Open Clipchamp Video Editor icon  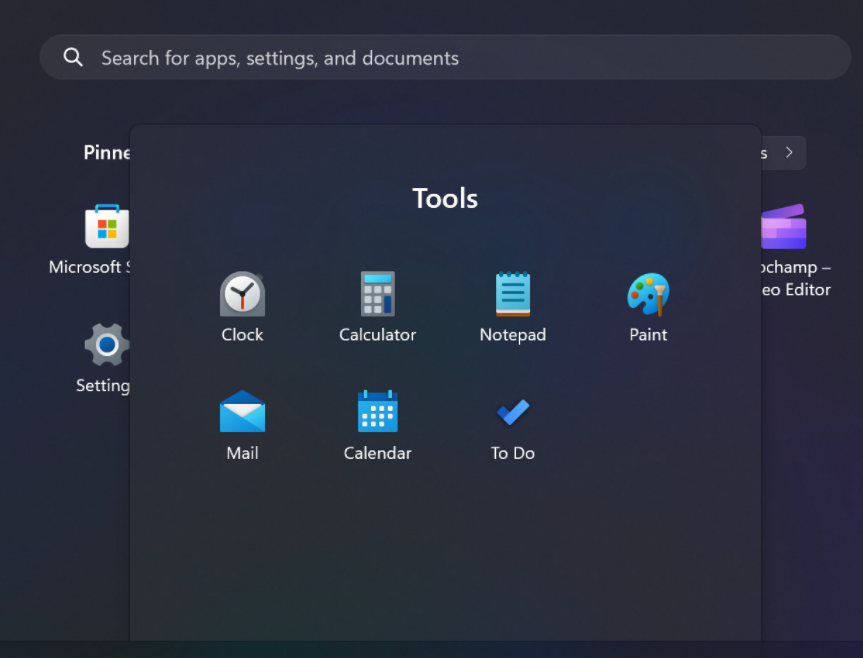(784, 227)
